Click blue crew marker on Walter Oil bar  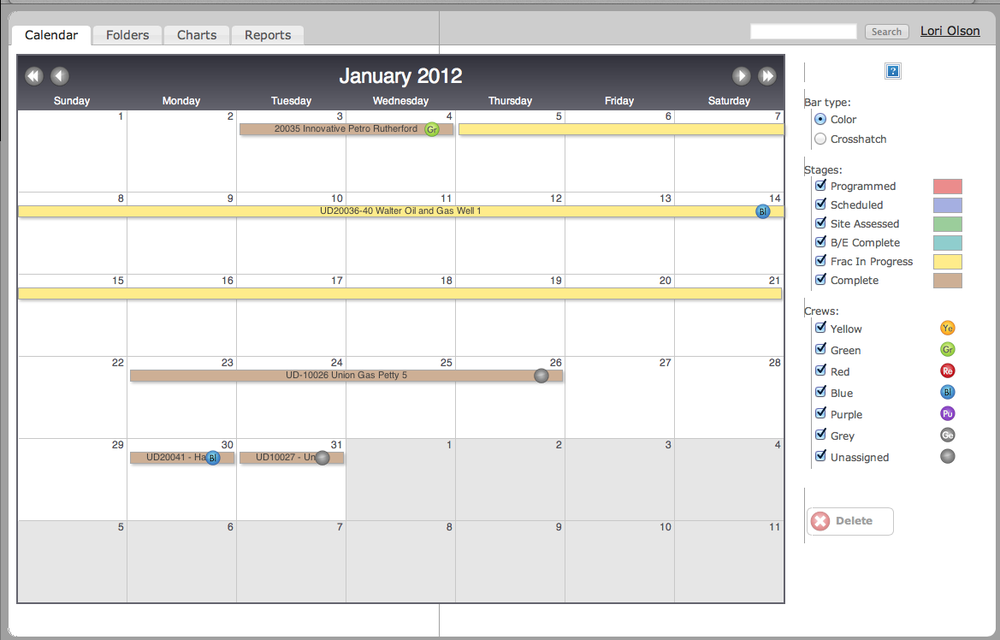tap(763, 211)
